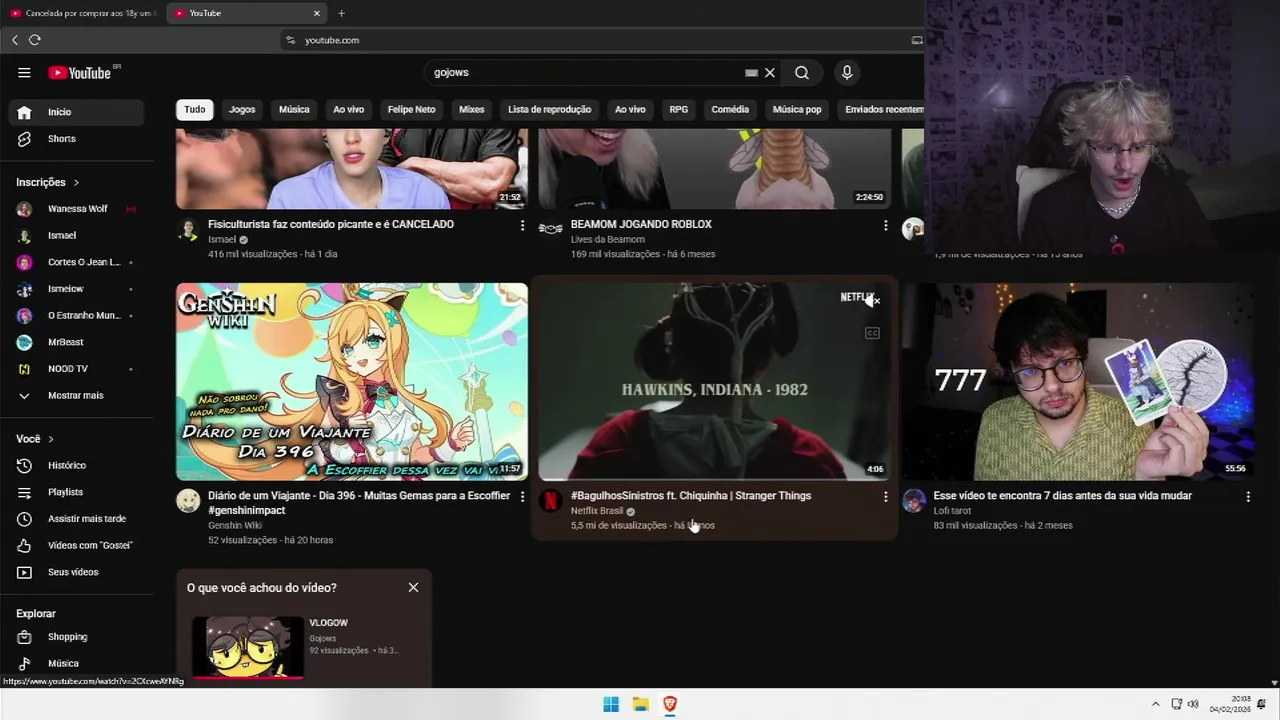Select the Mixes filter chip

[x=471, y=109]
